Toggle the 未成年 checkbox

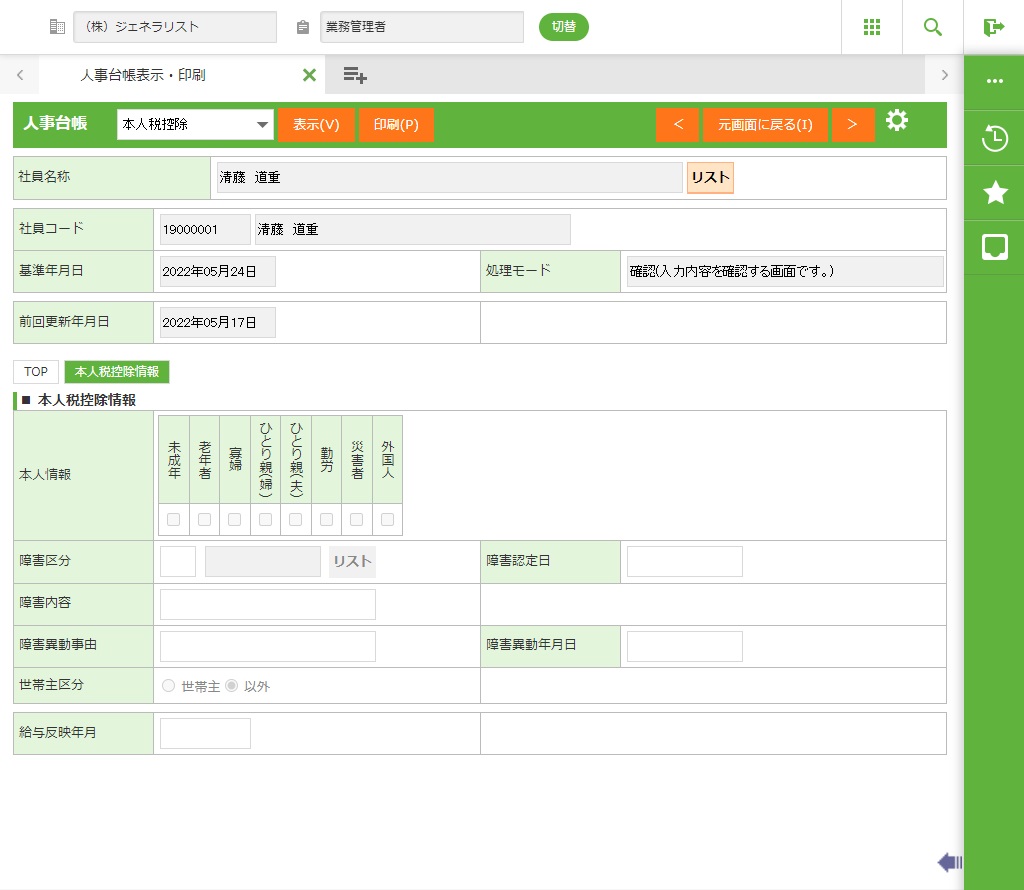tap(174, 519)
